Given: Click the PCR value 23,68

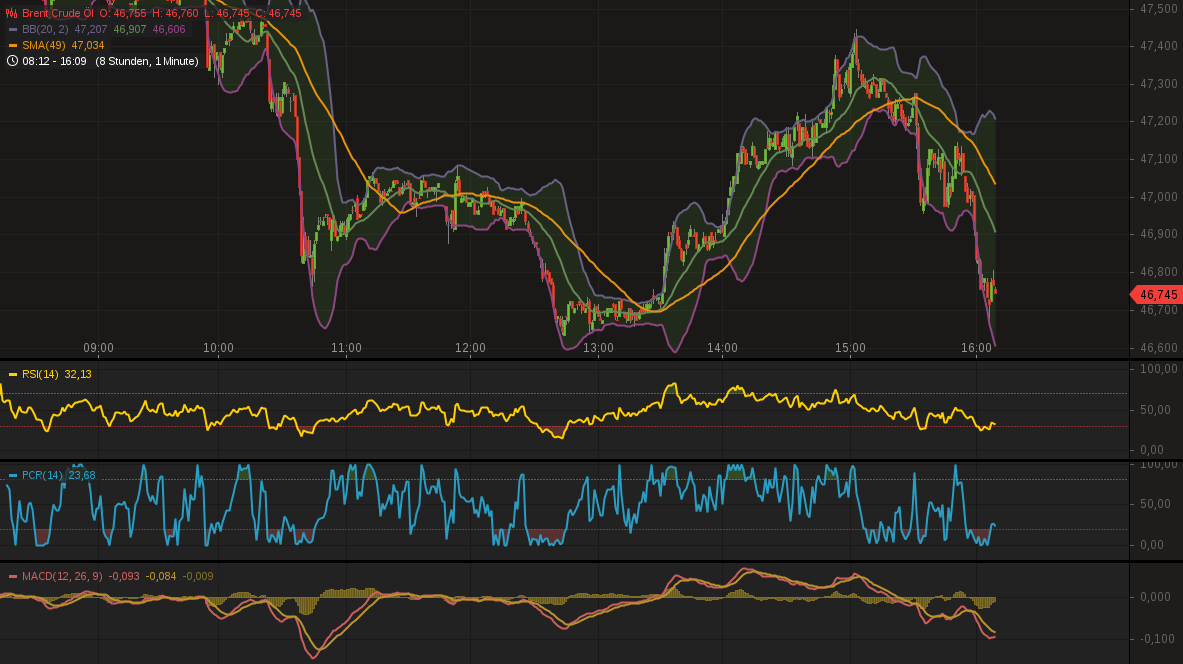Looking at the screenshot, I should [82, 475].
